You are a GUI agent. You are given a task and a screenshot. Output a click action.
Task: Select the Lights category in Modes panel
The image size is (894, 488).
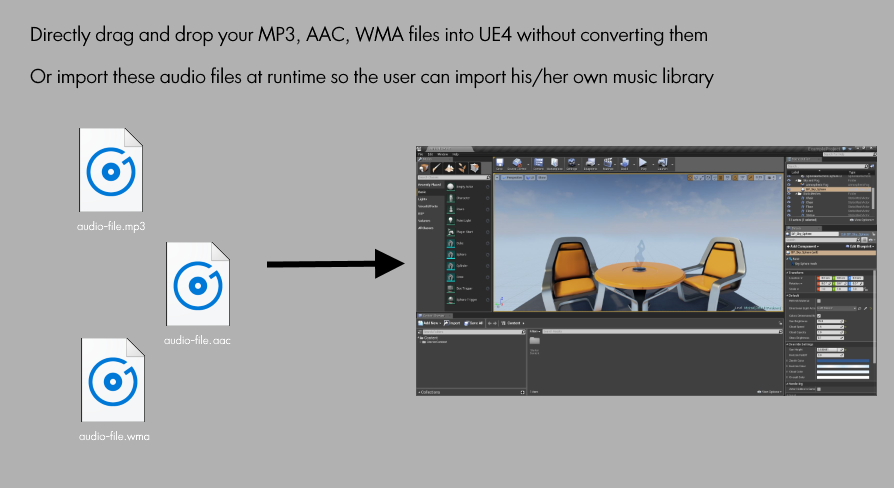coord(422,199)
